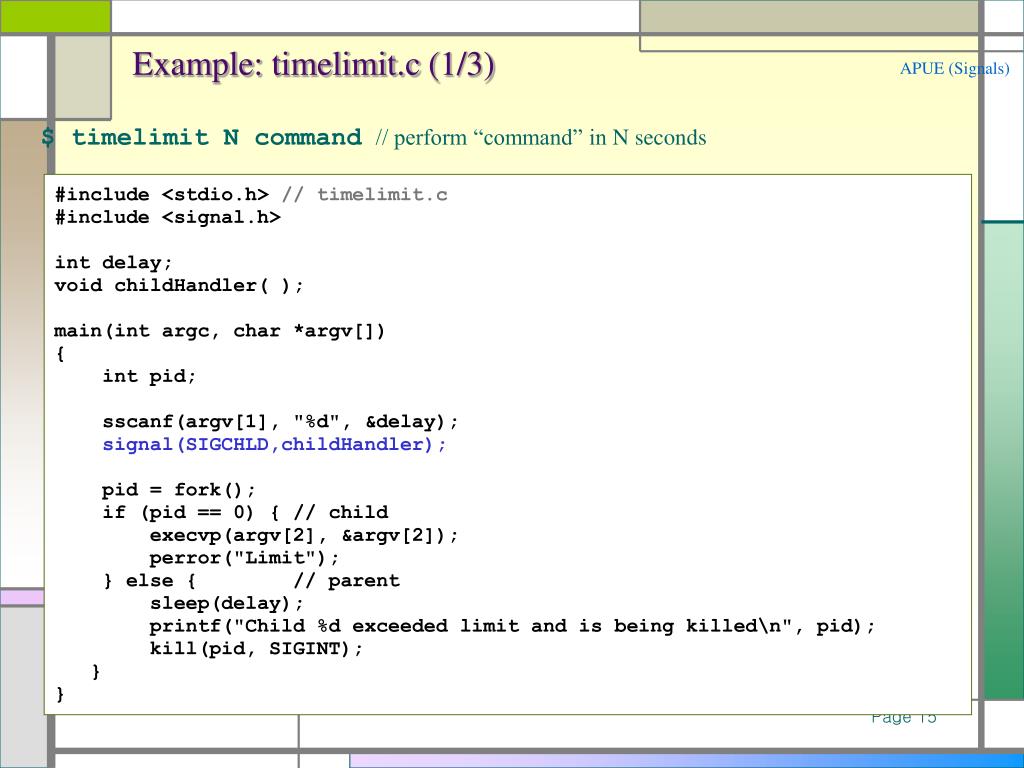Click the execvp(argv[2], &argv[2]) call
This screenshot has width=1024, height=768.
point(304,535)
